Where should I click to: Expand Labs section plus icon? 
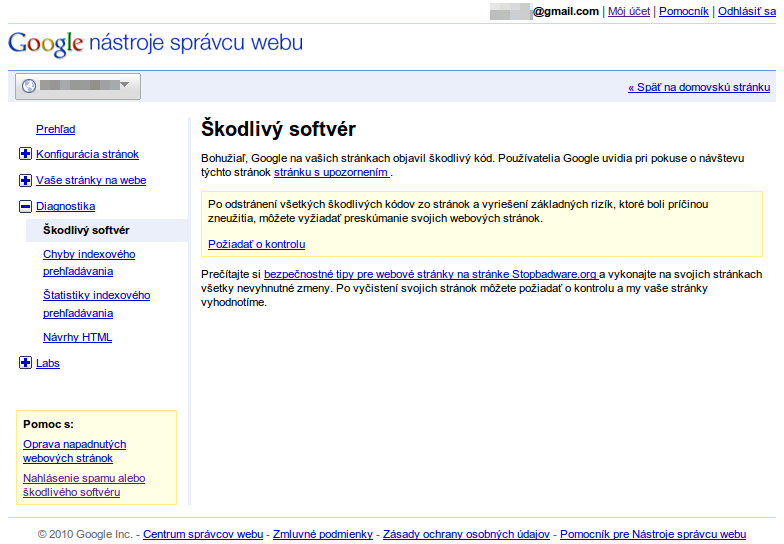click(x=26, y=363)
